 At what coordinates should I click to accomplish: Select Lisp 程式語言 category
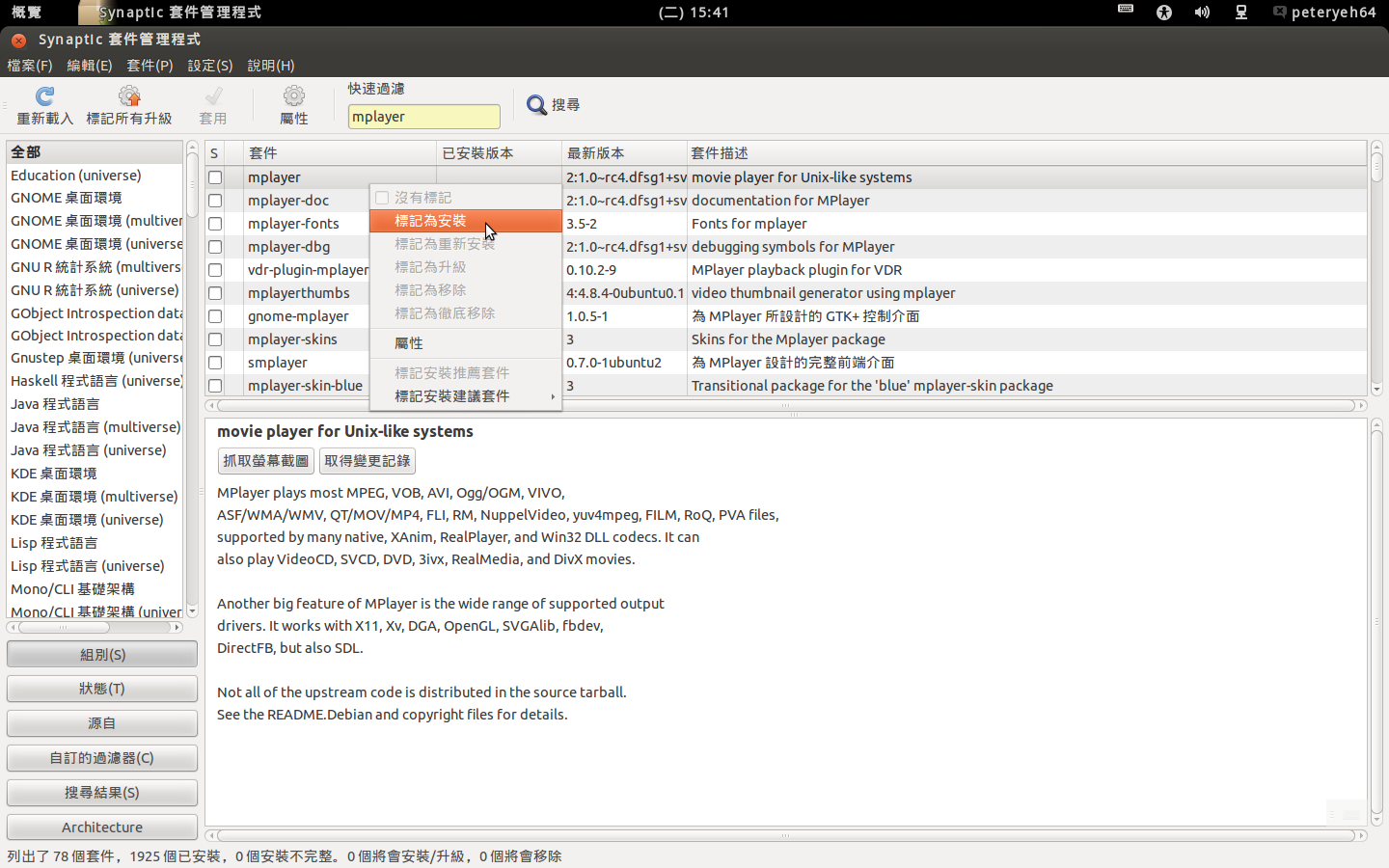pos(95,543)
